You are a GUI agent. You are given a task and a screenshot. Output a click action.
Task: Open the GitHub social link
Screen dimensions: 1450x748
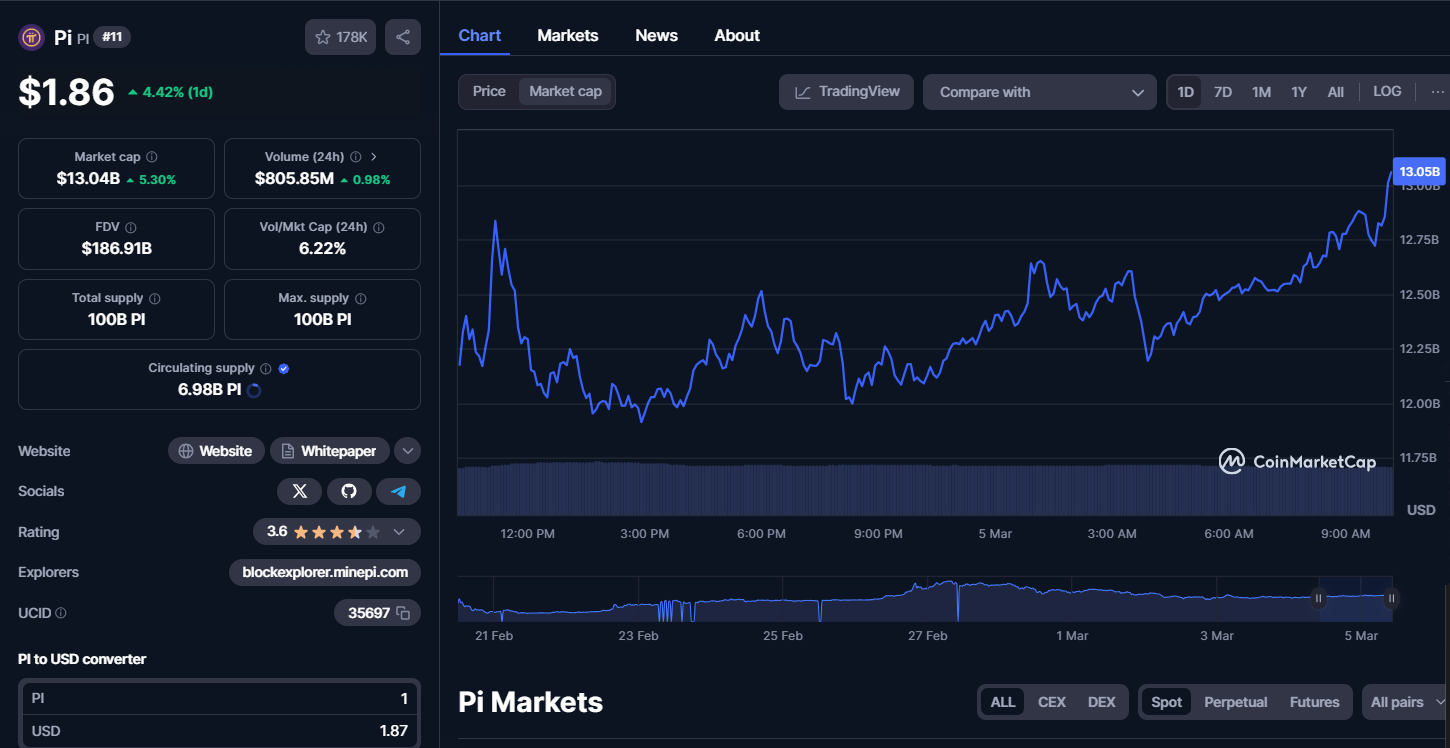(349, 491)
